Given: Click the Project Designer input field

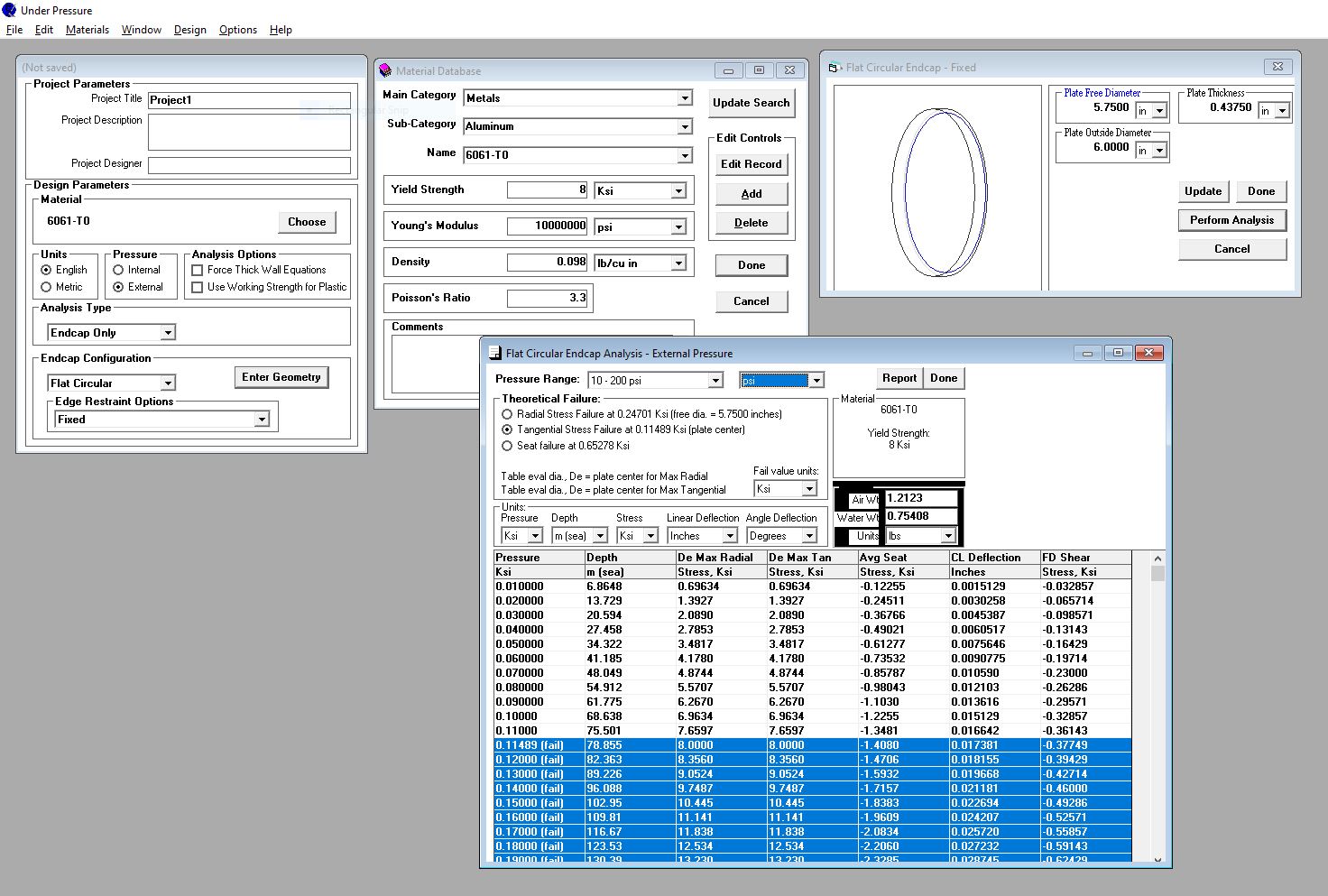Looking at the screenshot, I should 249,165.
